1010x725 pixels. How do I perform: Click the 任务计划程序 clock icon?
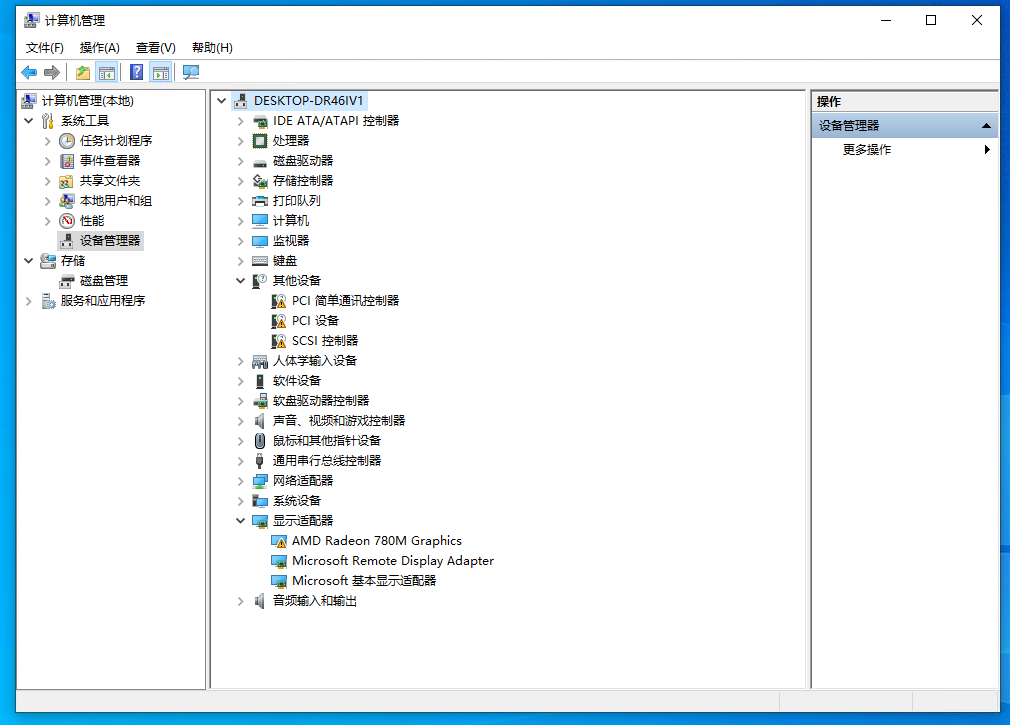tap(67, 141)
